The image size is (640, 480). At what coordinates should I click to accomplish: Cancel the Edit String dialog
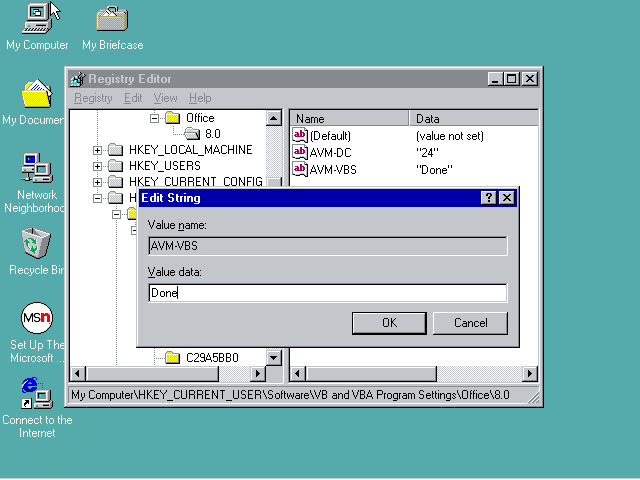point(470,323)
